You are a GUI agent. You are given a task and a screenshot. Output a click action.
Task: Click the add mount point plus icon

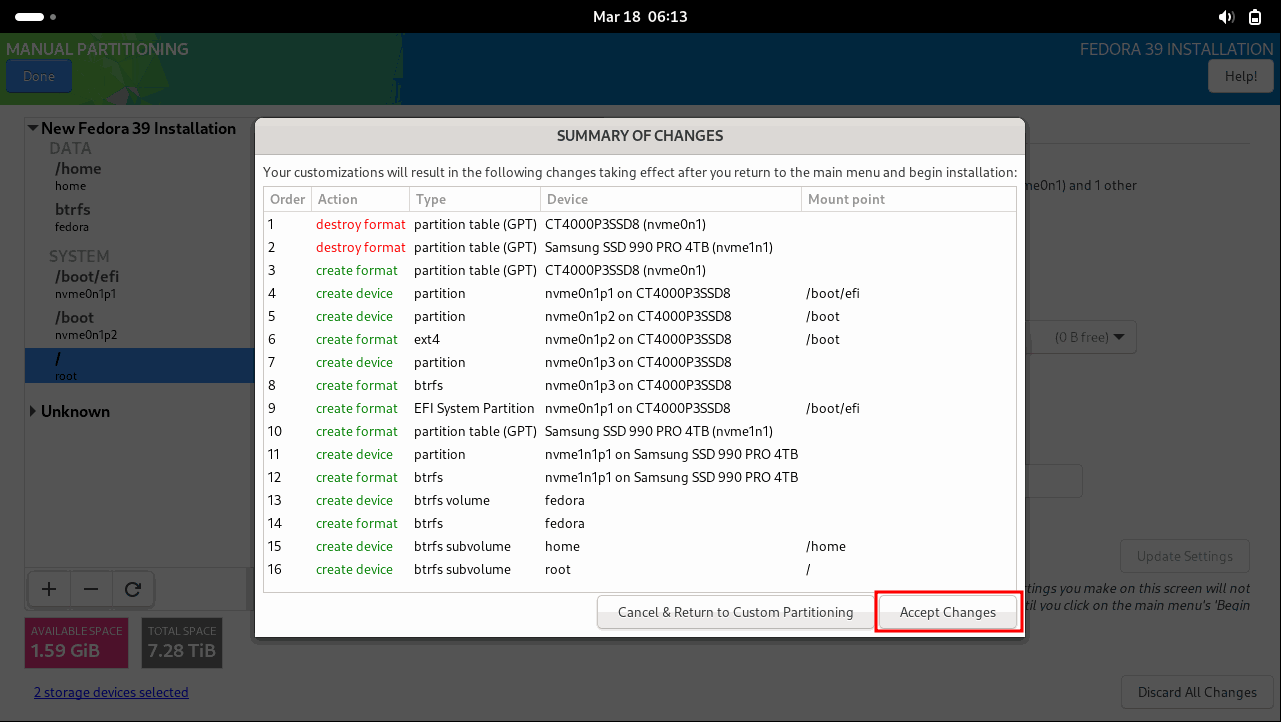[48, 590]
